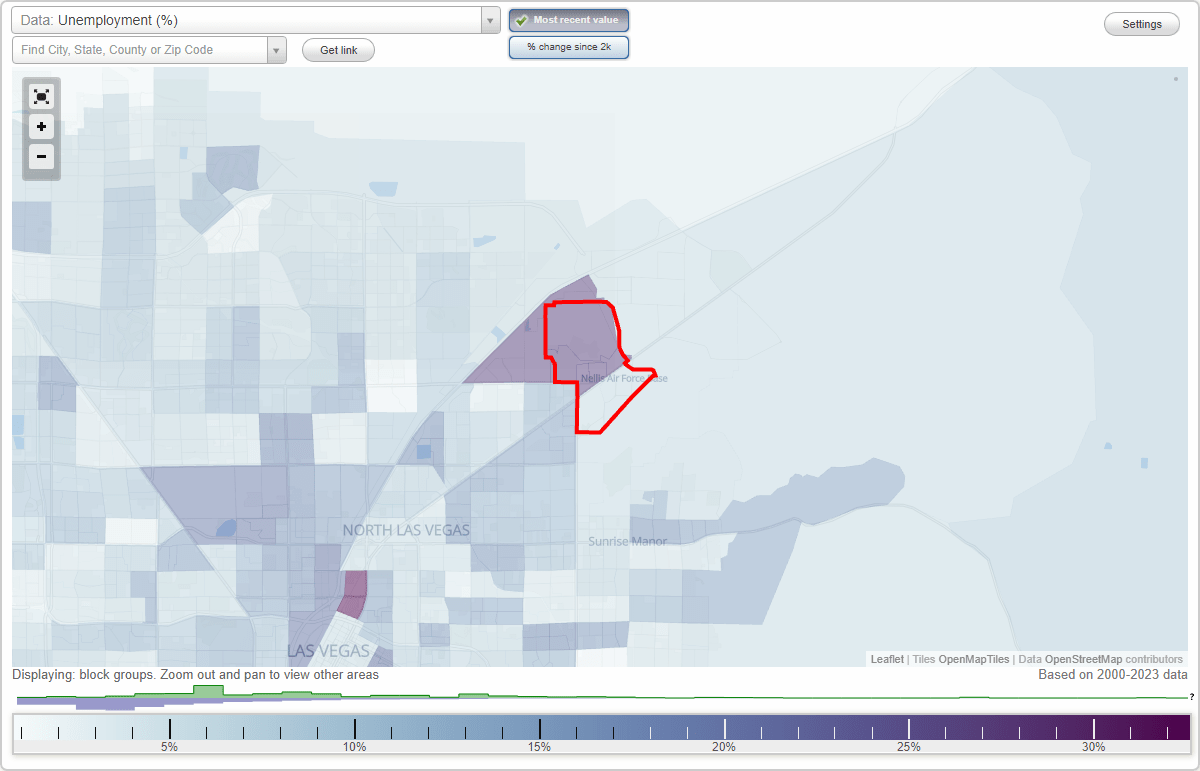Click inside the city search input field
Screen dimensions: 1200x771
(140, 49)
